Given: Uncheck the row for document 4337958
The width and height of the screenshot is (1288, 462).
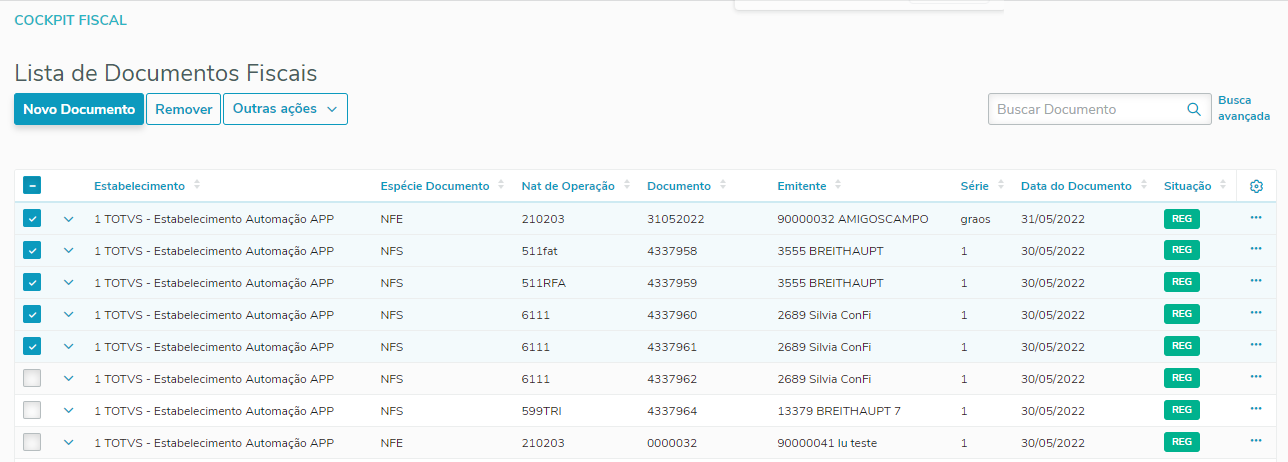Looking at the screenshot, I should point(32,251).
